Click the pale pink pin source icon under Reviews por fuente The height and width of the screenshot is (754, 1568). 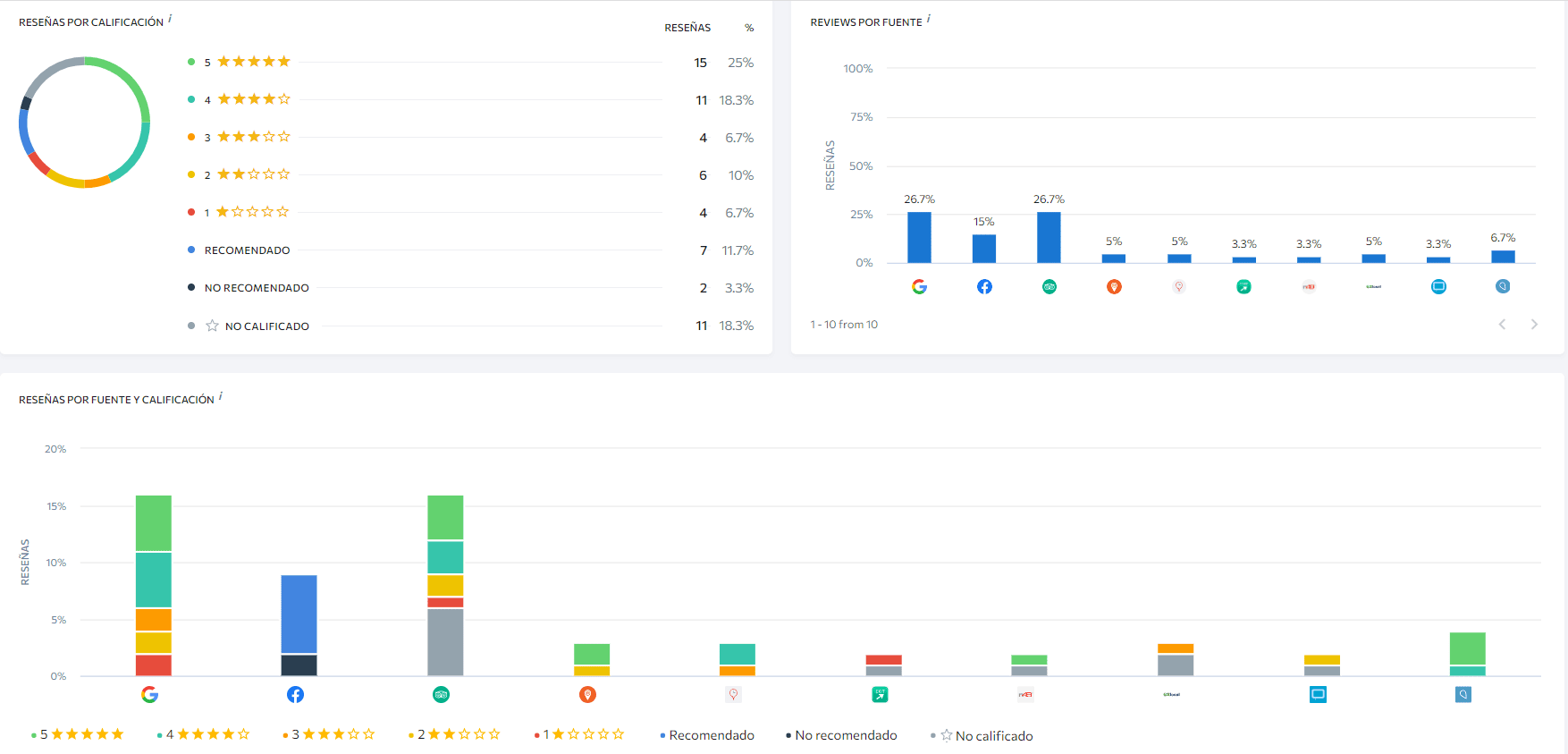(1179, 286)
